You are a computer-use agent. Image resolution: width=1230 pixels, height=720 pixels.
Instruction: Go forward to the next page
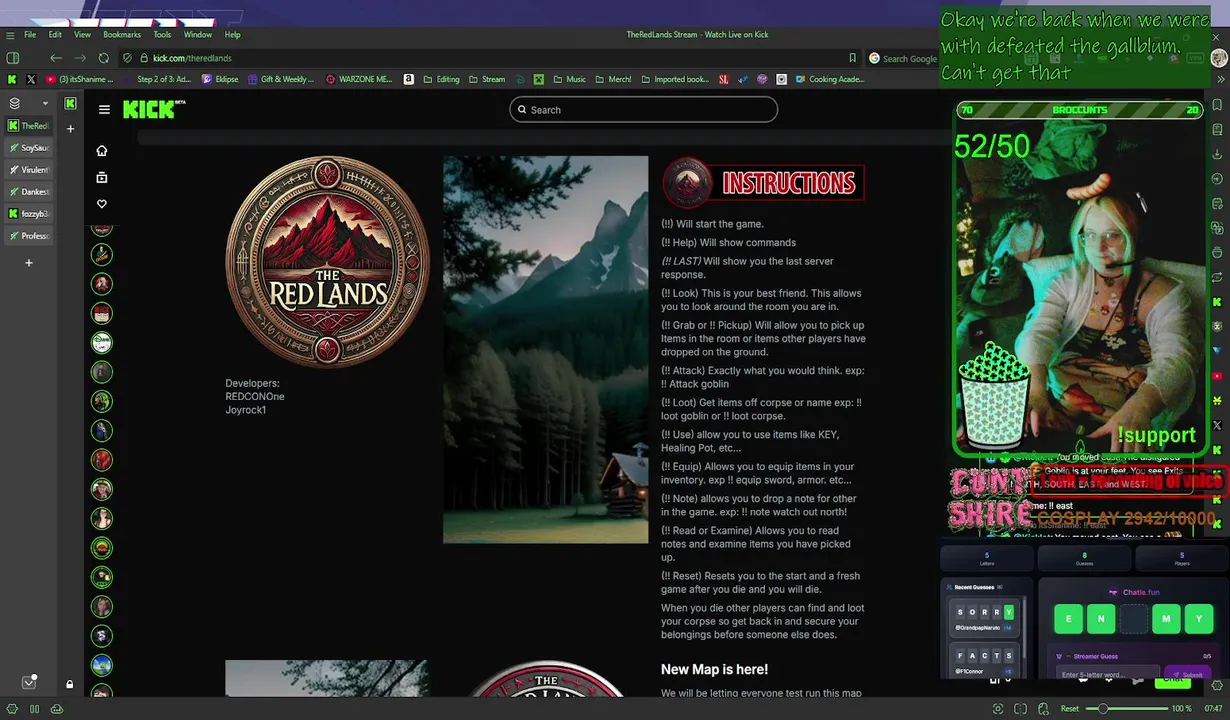[80, 58]
